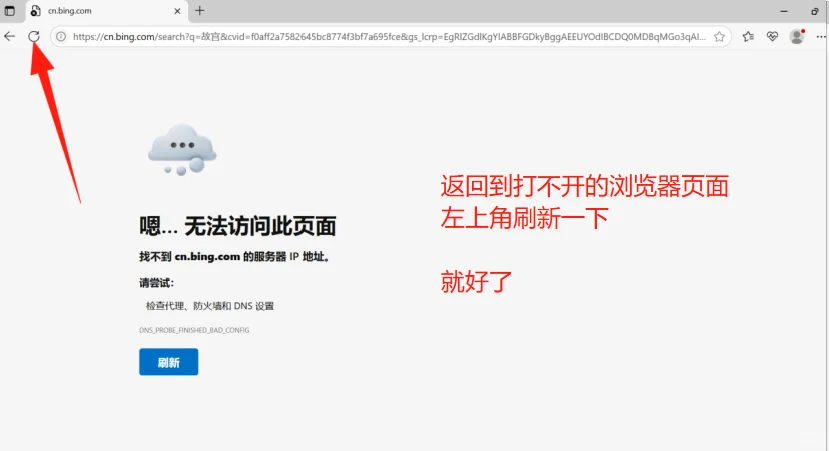Open the Favorites list icon
Image resolution: width=829 pixels, height=451 pixels.
click(748, 36)
